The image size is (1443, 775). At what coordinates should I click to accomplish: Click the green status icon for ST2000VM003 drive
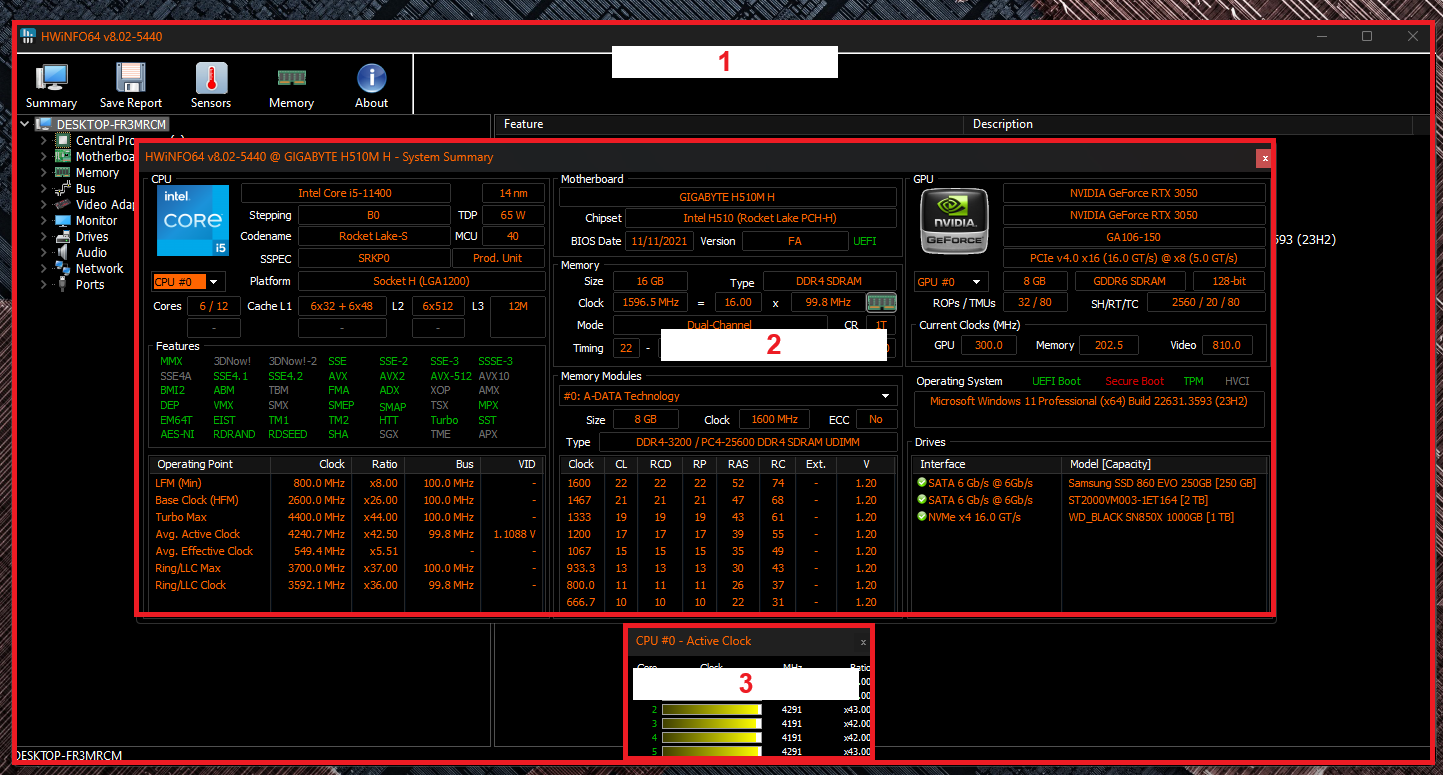921,500
